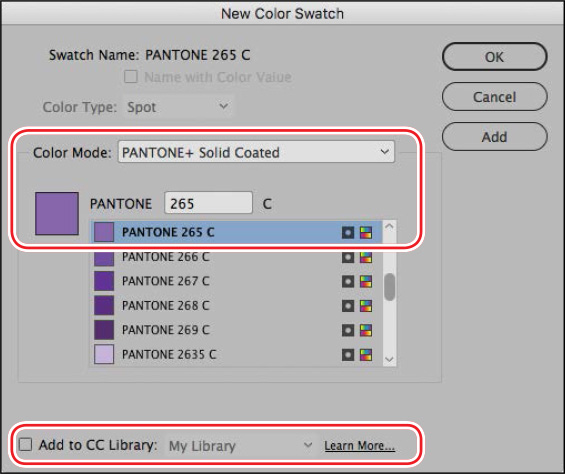Select the row text PANTONE 266 C
565x474 pixels.
point(166,257)
